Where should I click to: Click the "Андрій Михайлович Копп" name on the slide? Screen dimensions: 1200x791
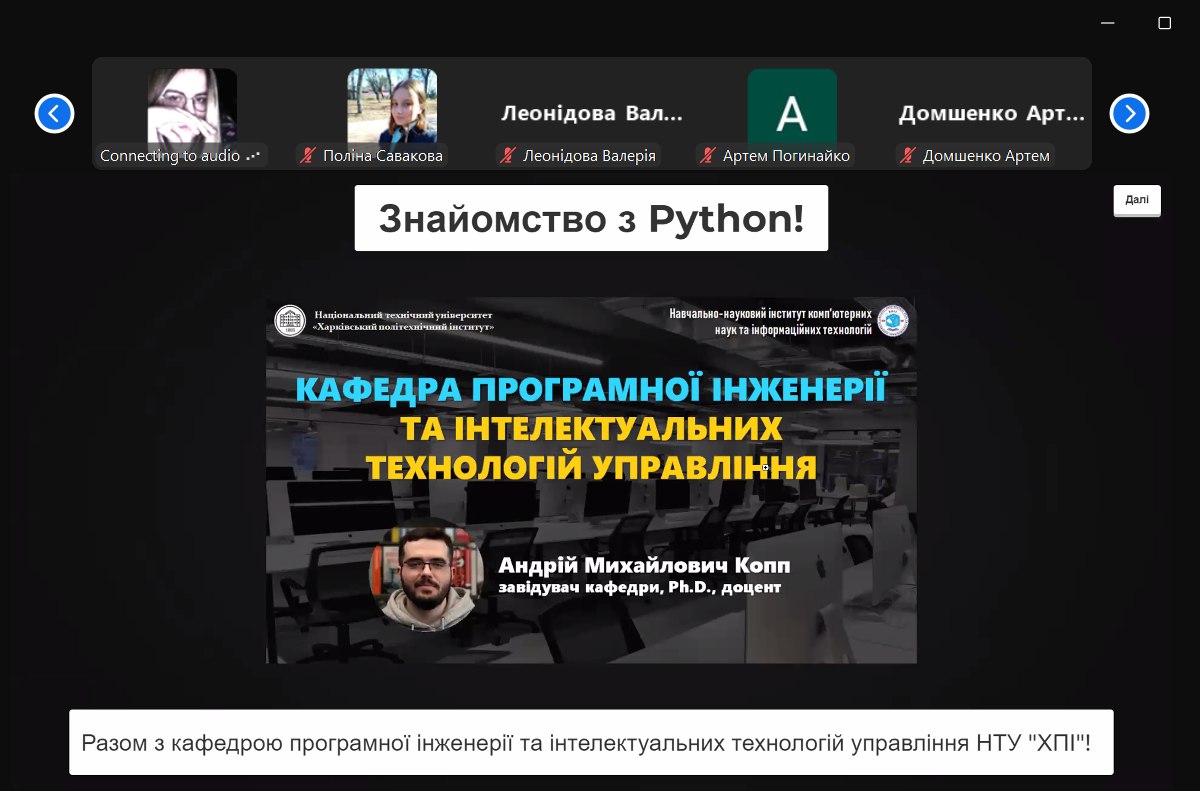click(644, 566)
